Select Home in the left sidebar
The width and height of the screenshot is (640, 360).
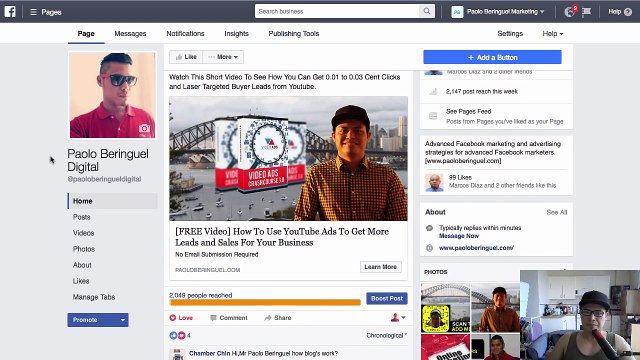click(x=113, y=201)
